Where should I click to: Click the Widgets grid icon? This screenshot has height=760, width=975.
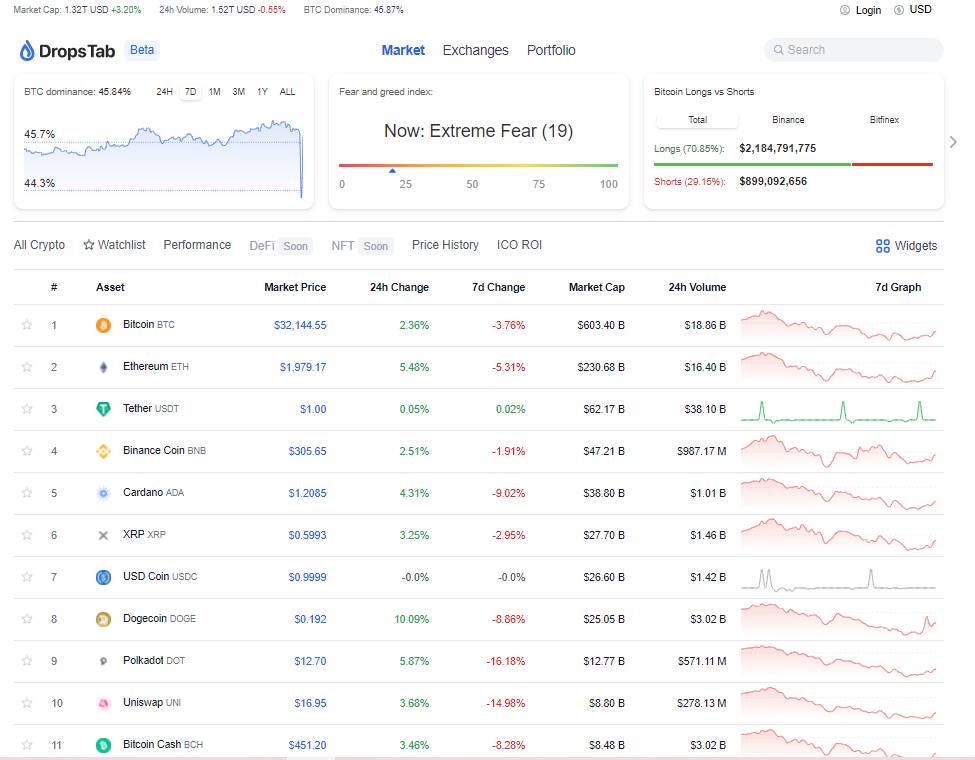(x=882, y=246)
